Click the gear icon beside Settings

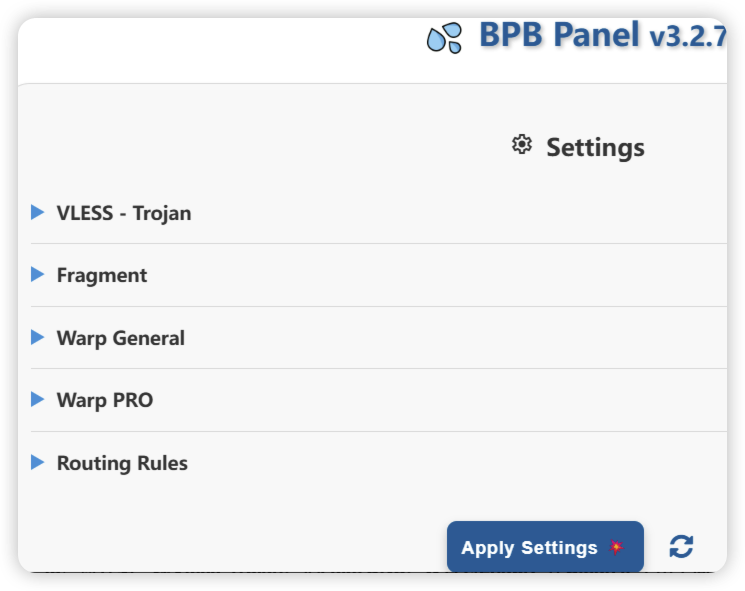pyautogui.click(x=522, y=144)
